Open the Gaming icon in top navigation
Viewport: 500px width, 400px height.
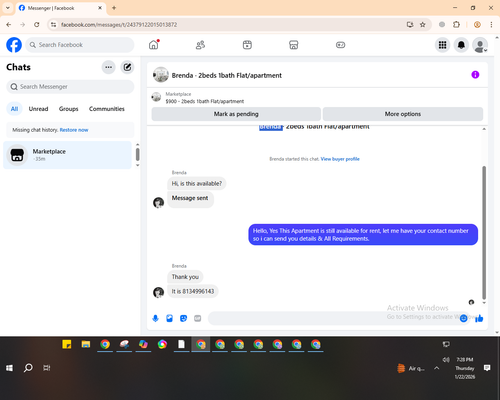tap(340, 45)
